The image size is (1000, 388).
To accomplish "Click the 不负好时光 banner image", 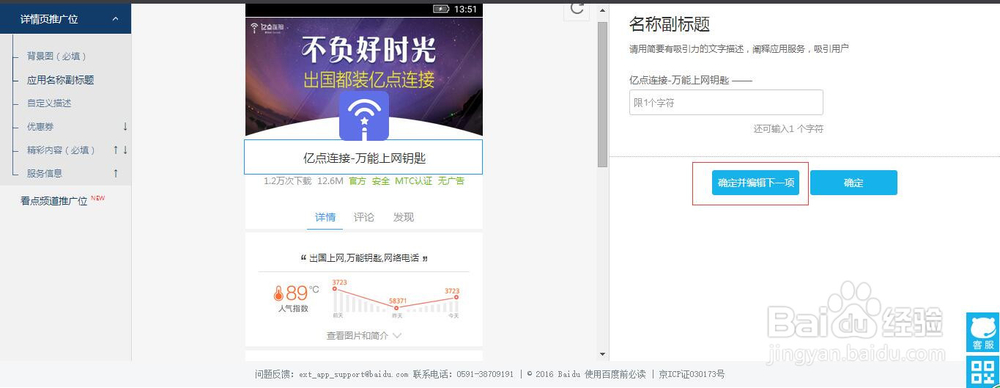I will tap(364, 76).
